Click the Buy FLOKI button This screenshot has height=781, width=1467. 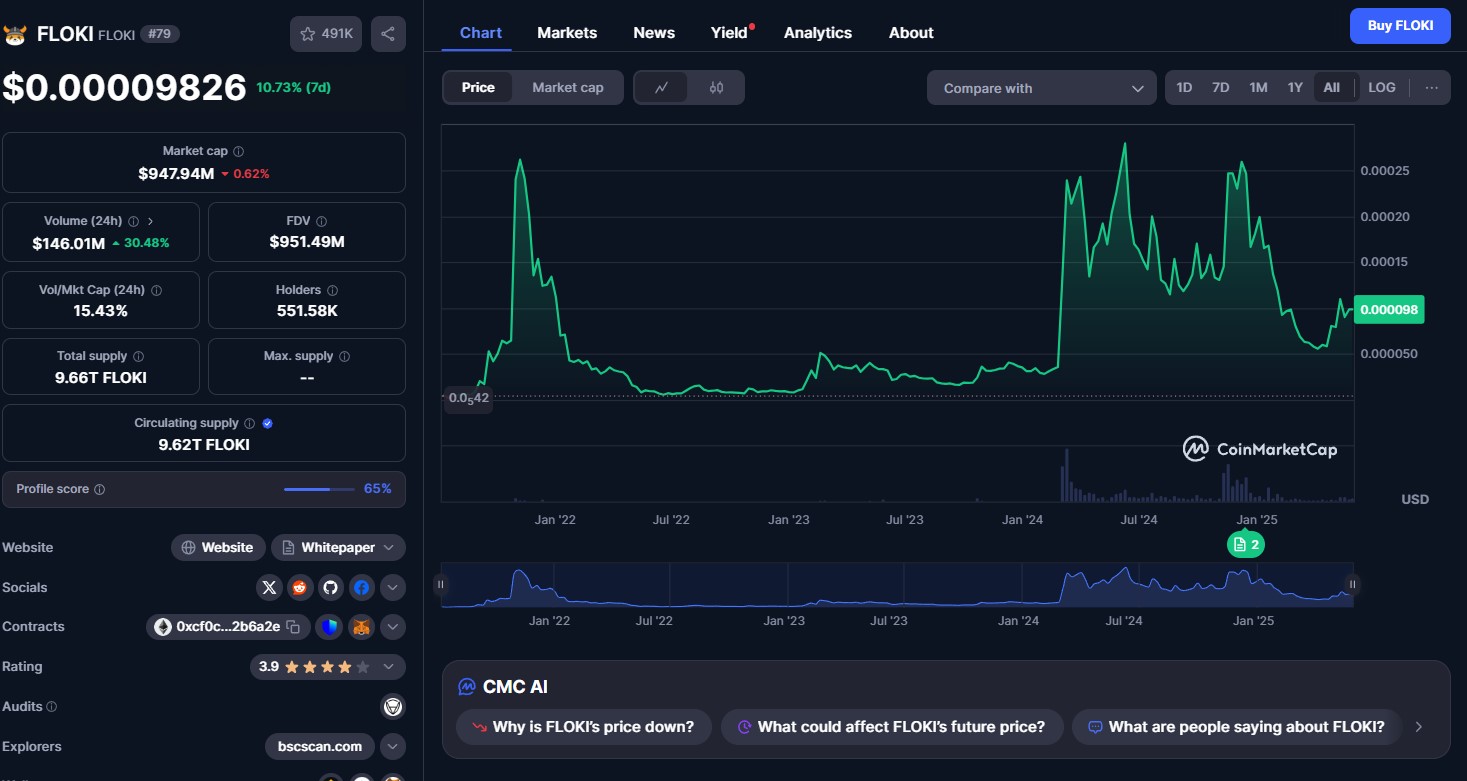(1400, 26)
